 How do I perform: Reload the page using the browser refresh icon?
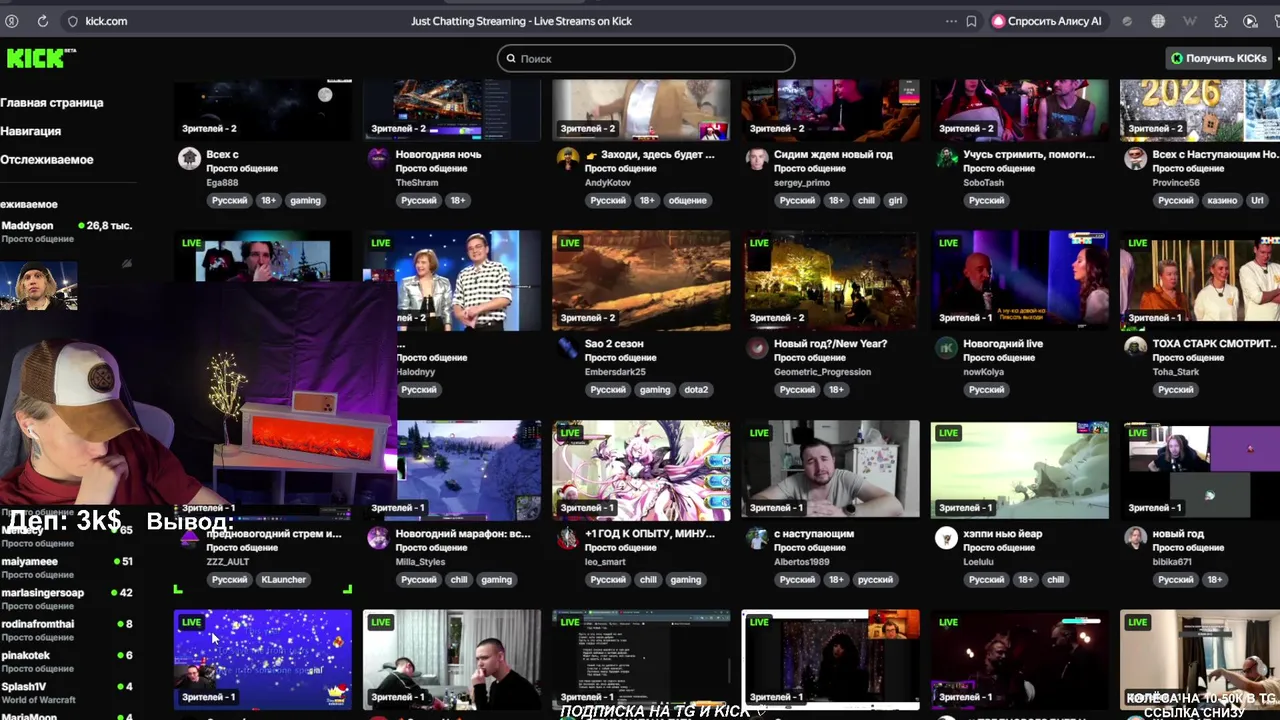[x=43, y=21]
